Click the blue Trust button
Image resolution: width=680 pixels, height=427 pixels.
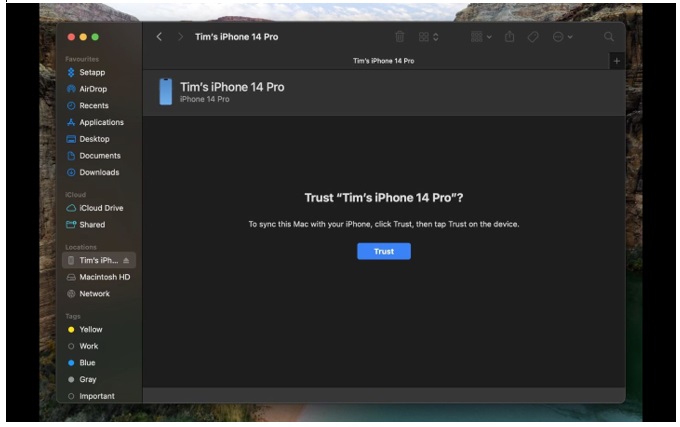pos(384,251)
